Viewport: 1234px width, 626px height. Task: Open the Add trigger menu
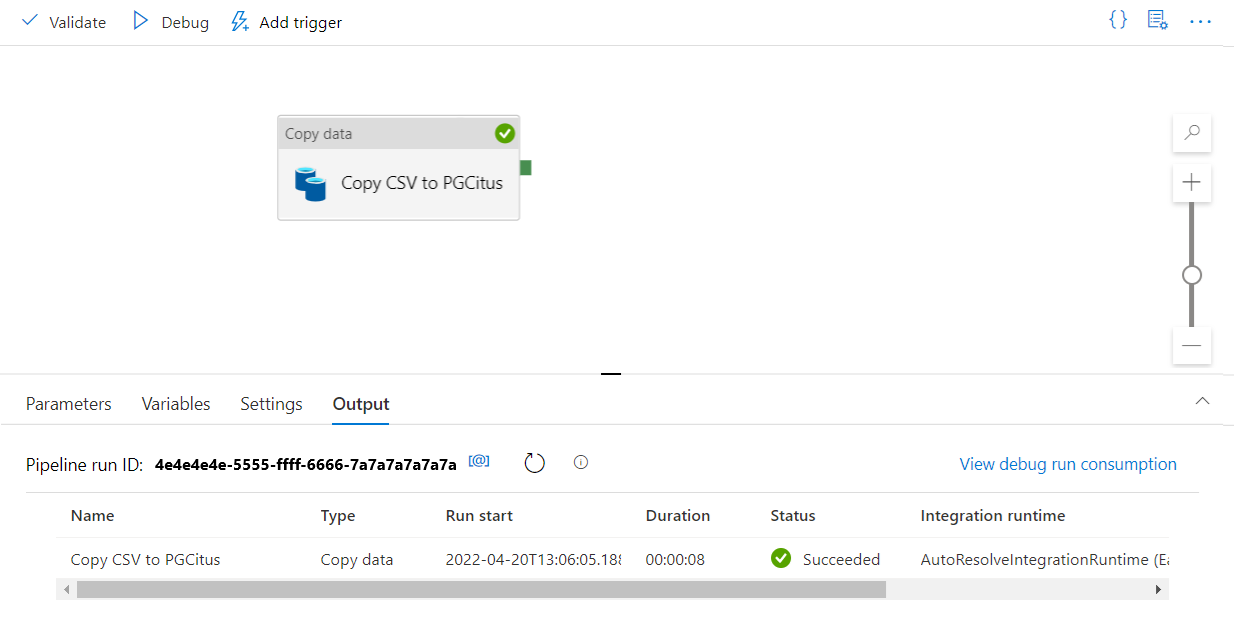point(285,21)
